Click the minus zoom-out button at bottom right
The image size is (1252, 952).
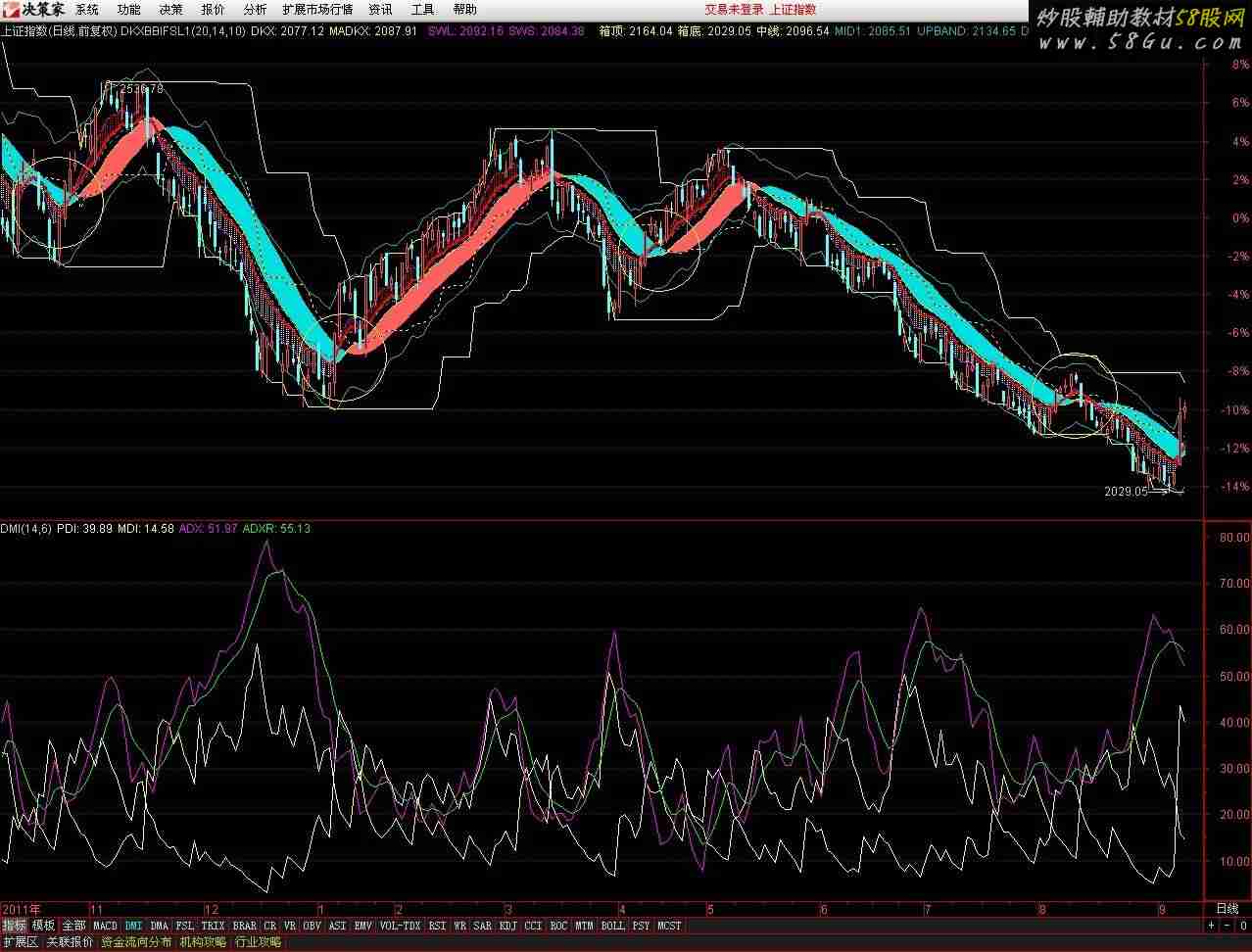click(x=1227, y=926)
